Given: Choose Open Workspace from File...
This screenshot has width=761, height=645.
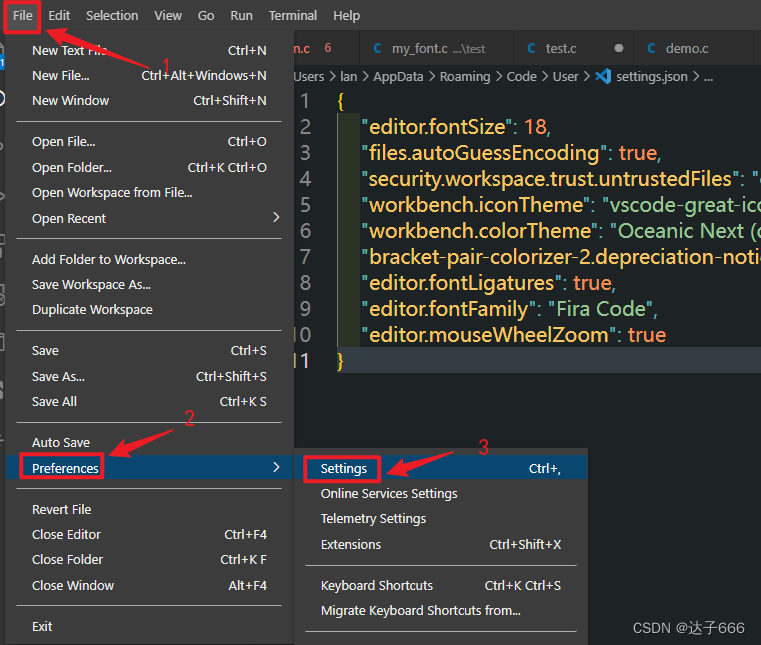Looking at the screenshot, I should [x=149, y=193].
